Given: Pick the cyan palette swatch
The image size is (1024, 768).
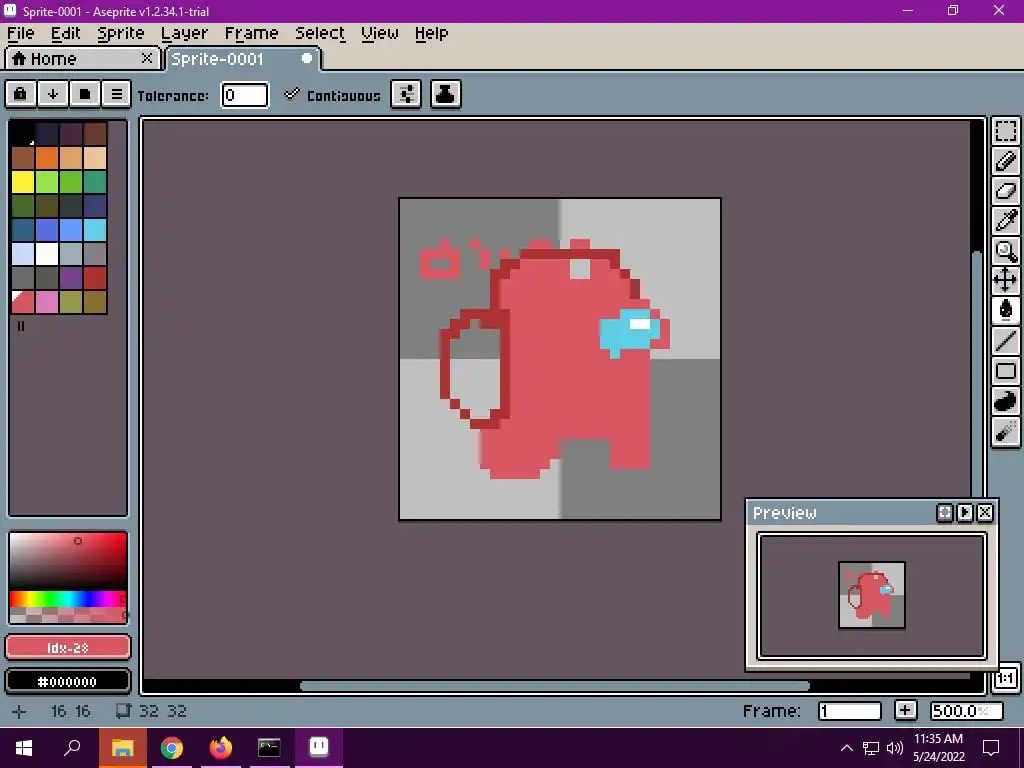Looking at the screenshot, I should tap(95, 230).
